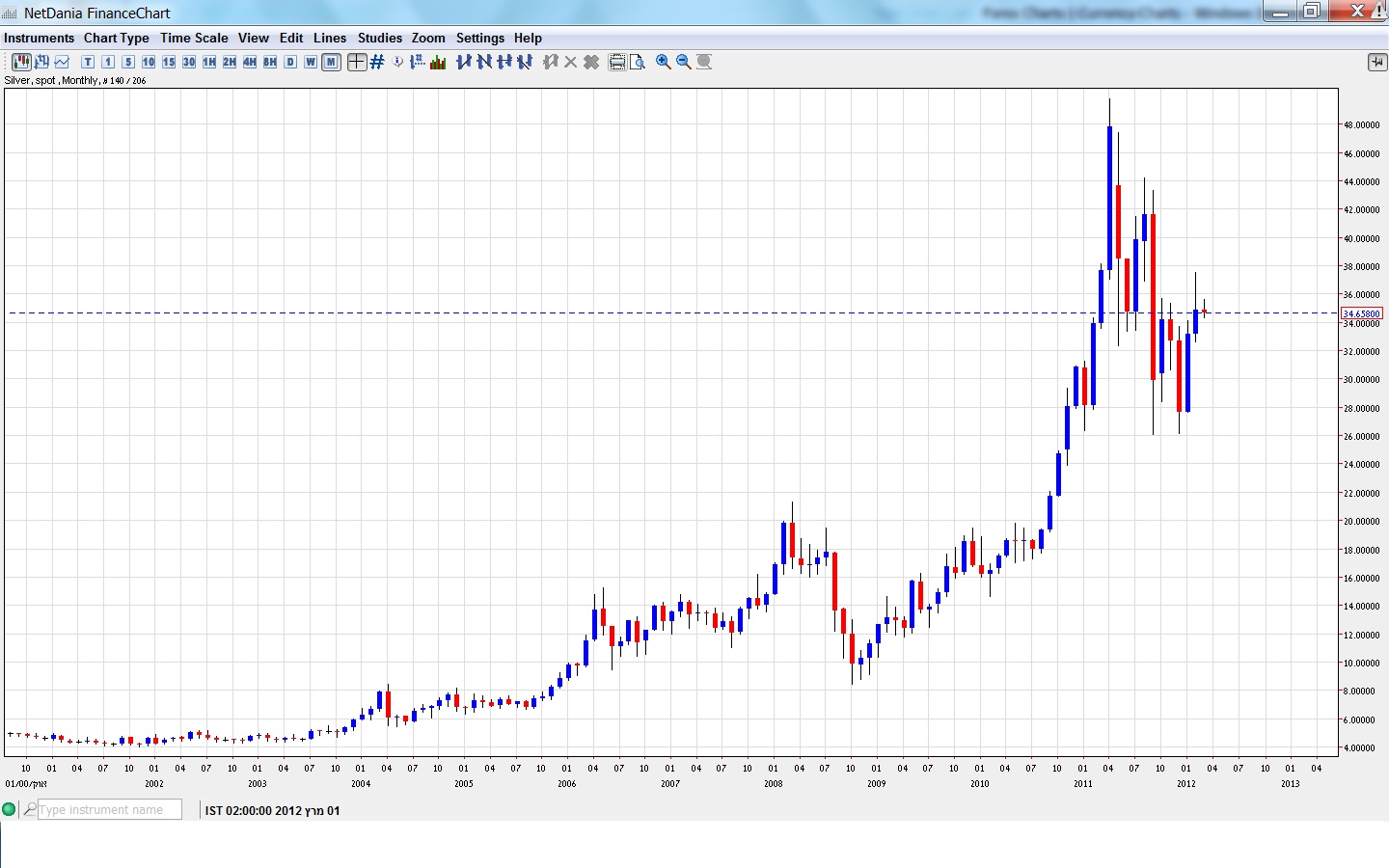Open the Zoom menu
Screen dimensions: 1389x868
[x=428, y=38]
